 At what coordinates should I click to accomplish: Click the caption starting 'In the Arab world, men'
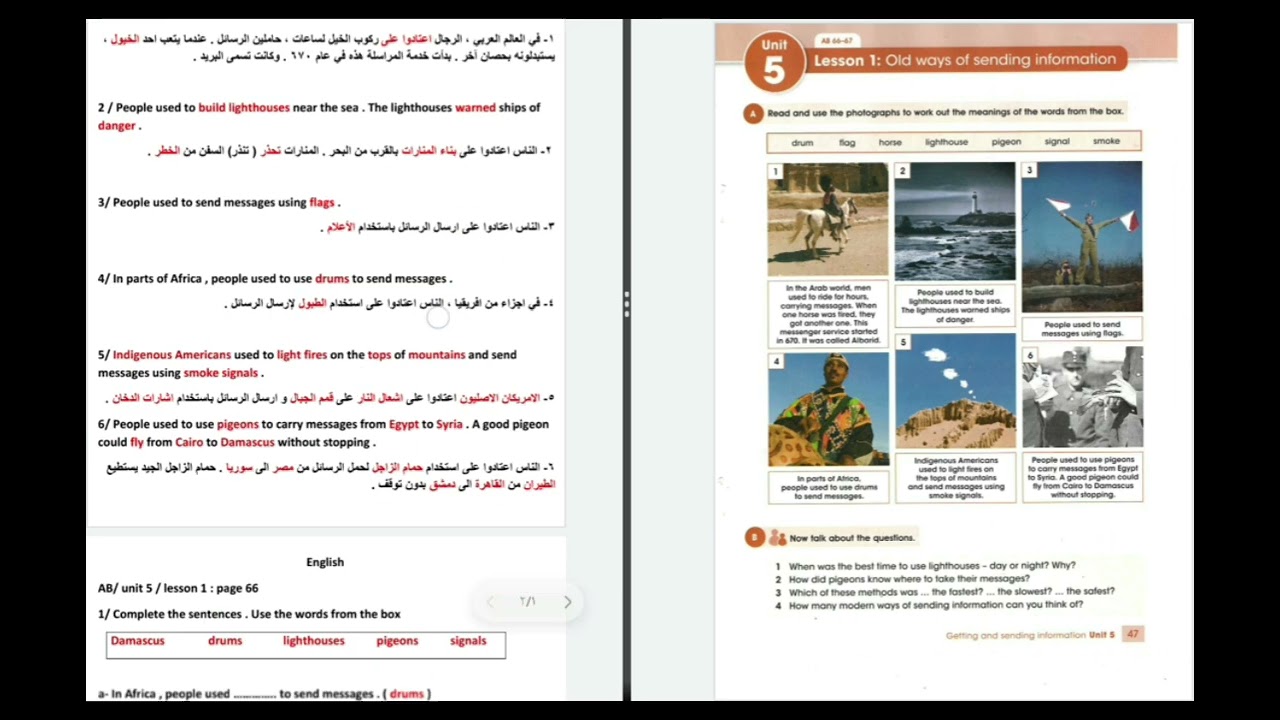(828, 314)
